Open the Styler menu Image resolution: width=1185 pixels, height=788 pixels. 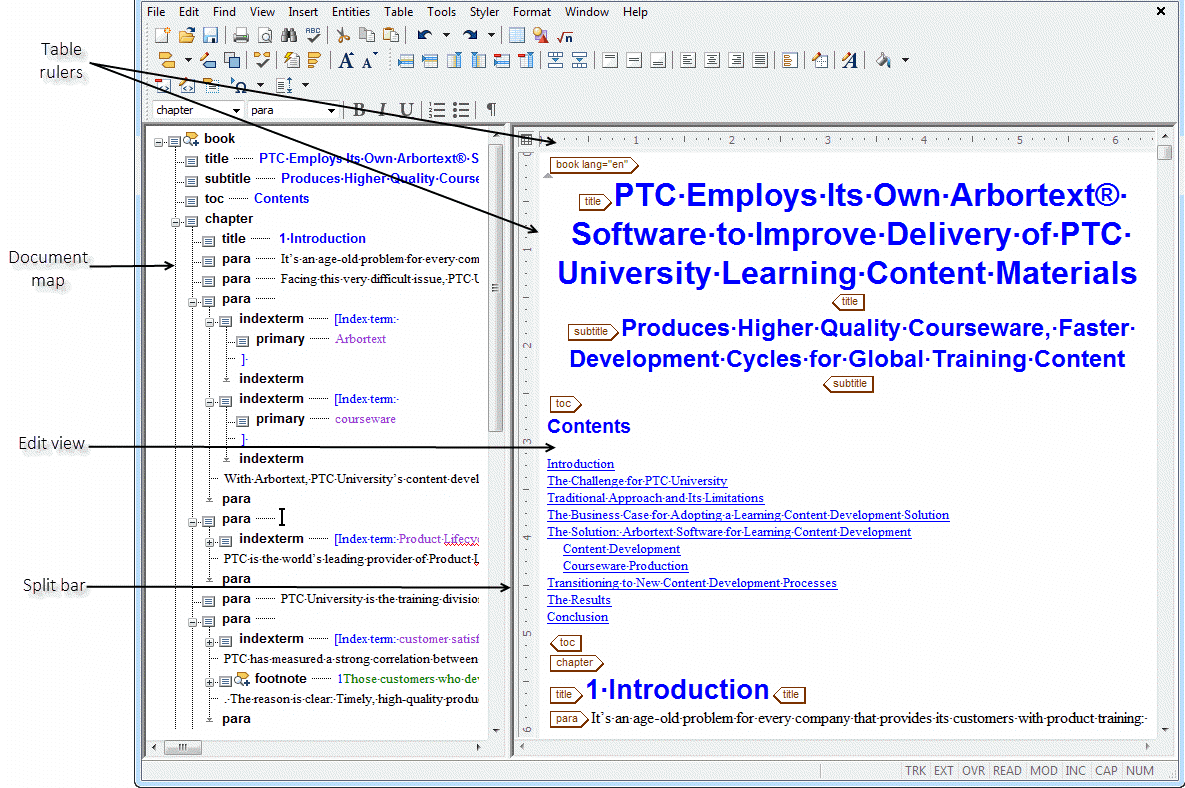(x=484, y=12)
